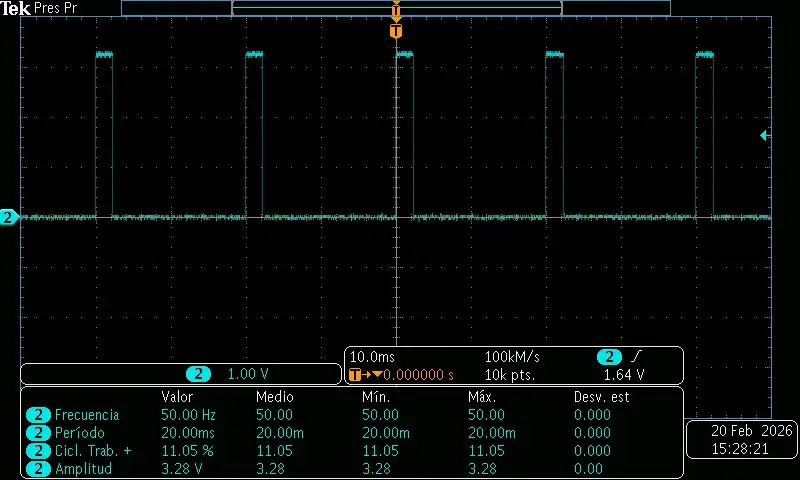Click channel 2 badge next to Amplitud
The height and width of the screenshot is (480, 800).
38,469
